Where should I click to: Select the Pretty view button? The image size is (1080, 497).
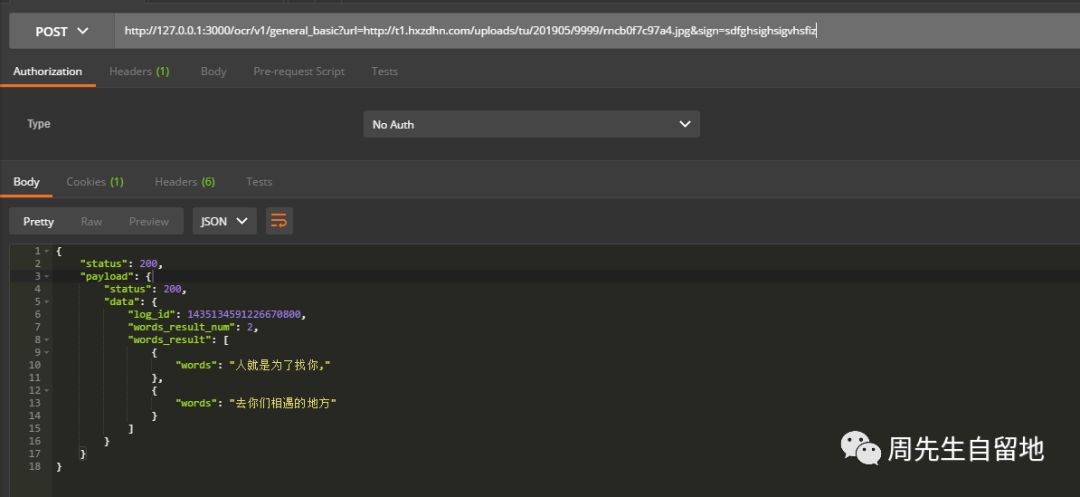[39, 221]
